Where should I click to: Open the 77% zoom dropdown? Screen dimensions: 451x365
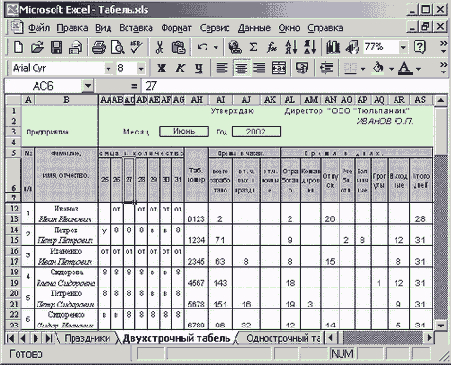click(403, 47)
